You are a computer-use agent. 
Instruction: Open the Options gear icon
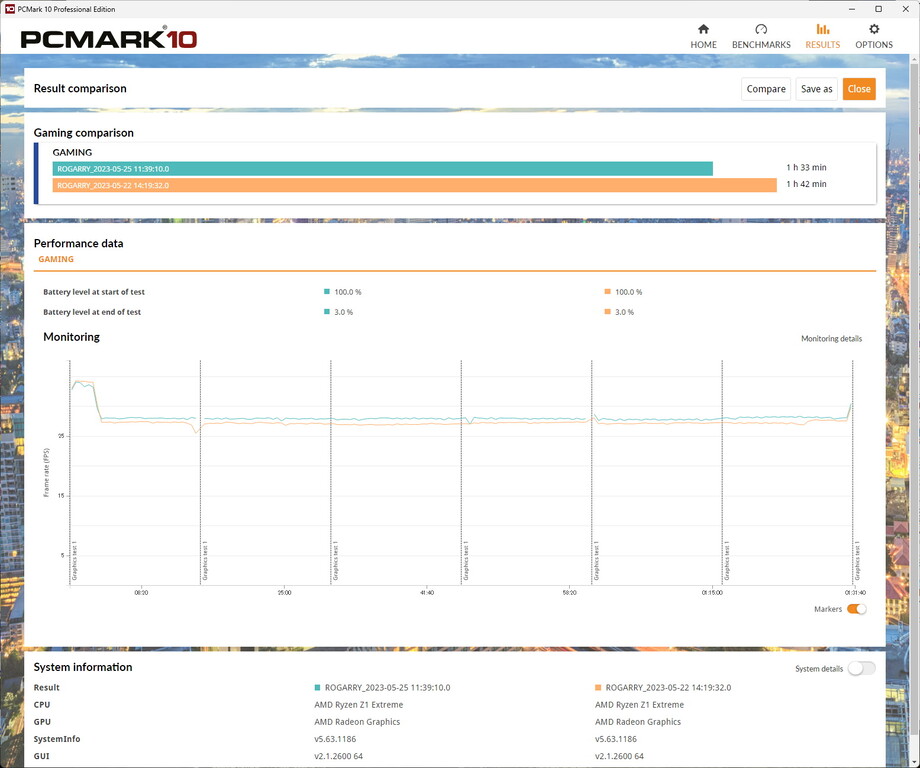click(x=874, y=29)
